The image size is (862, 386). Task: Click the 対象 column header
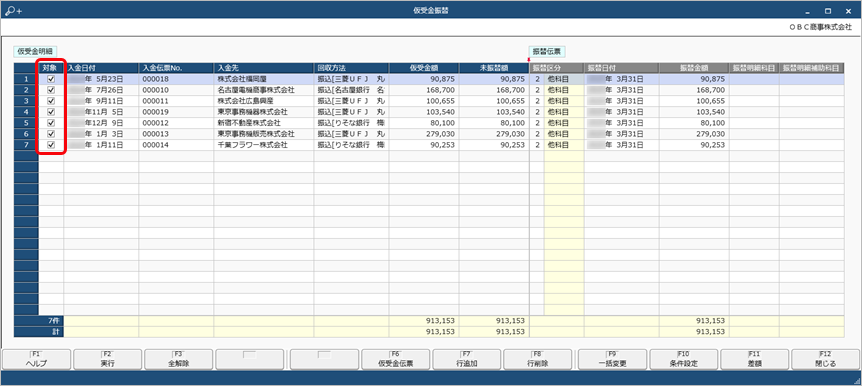tap(51, 68)
